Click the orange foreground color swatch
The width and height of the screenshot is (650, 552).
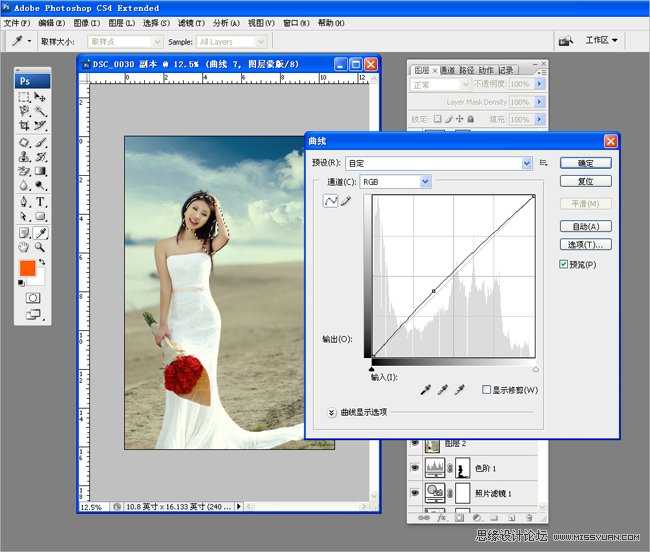28,269
